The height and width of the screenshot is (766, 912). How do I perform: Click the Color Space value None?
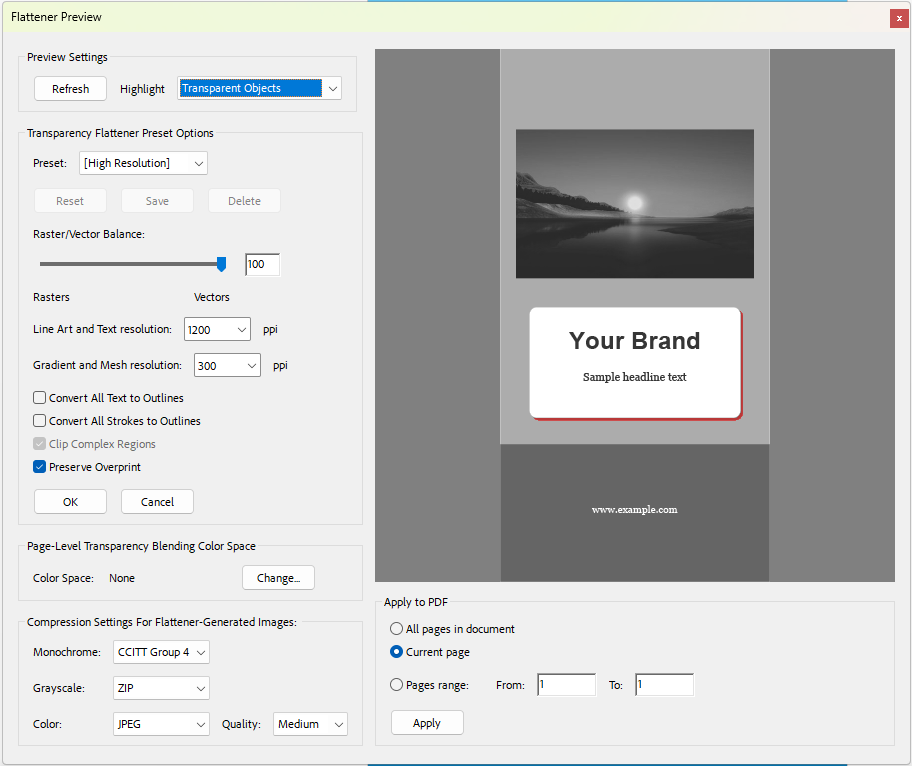122,578
